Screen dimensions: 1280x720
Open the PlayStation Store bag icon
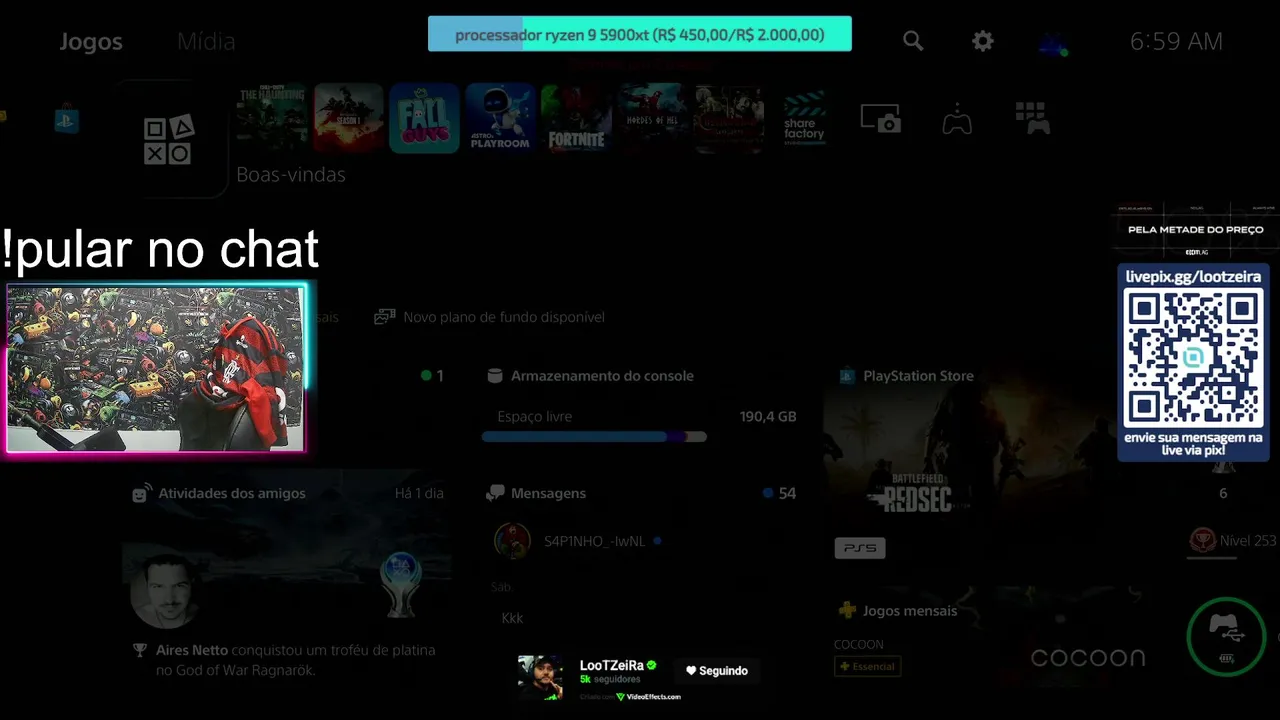coord(67,119)
